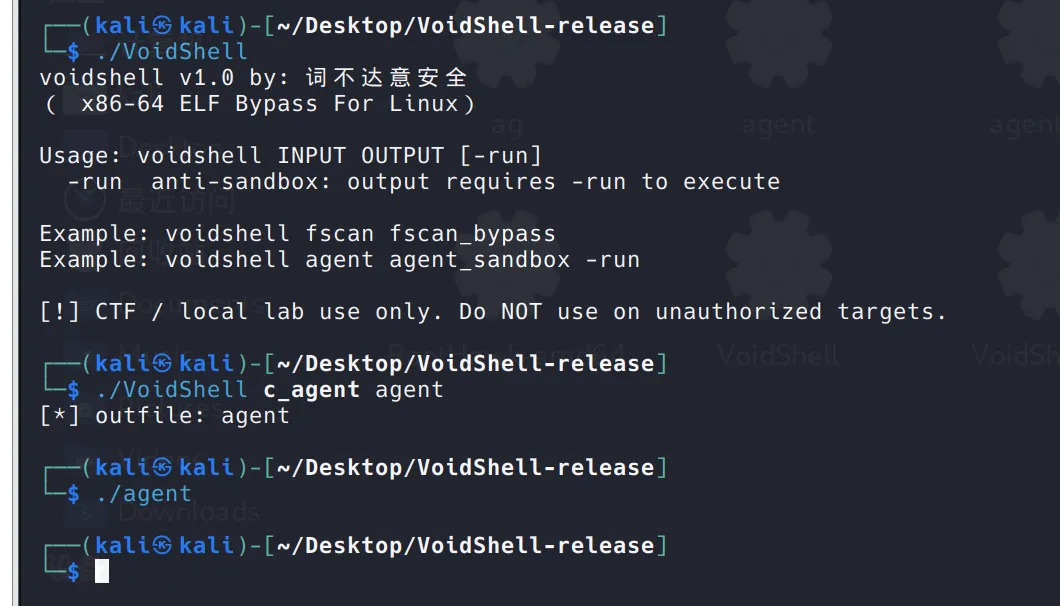Click the dollar sign beside the cursor block
This screenshot has height=606, width=1060.
[74, 572]
